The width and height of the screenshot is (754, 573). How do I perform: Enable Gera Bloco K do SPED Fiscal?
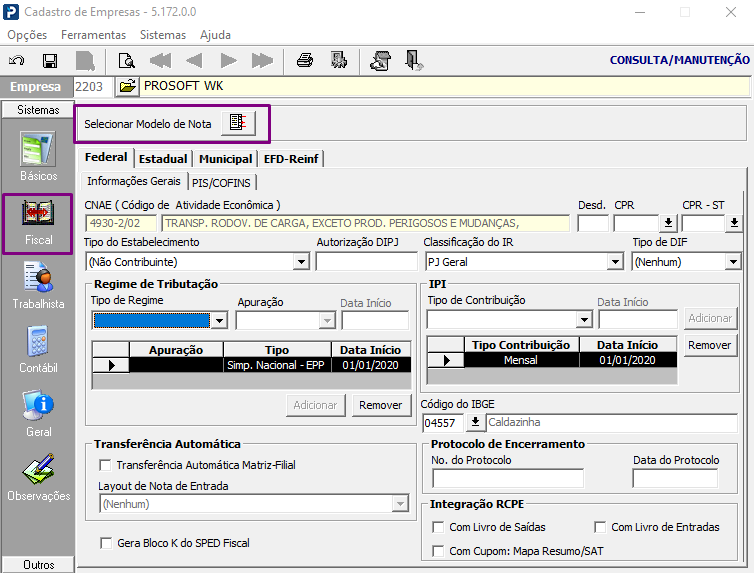(106, 543)
